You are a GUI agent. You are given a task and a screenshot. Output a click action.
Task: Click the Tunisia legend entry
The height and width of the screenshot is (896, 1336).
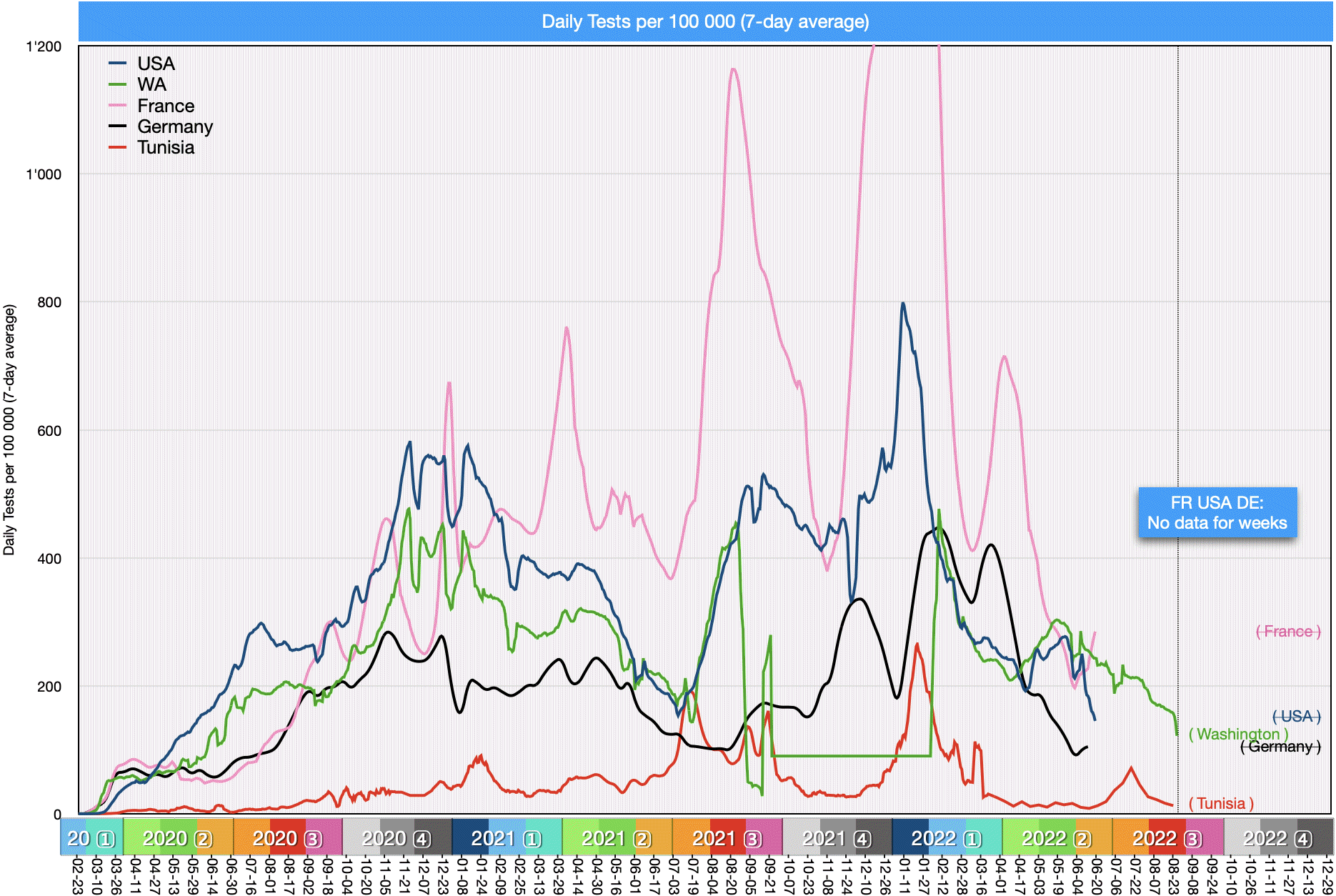click(165, 147)
